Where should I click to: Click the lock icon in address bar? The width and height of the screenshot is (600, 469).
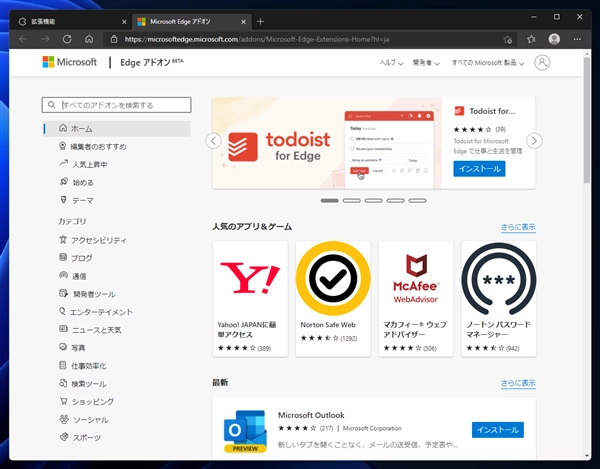[114, 39]
